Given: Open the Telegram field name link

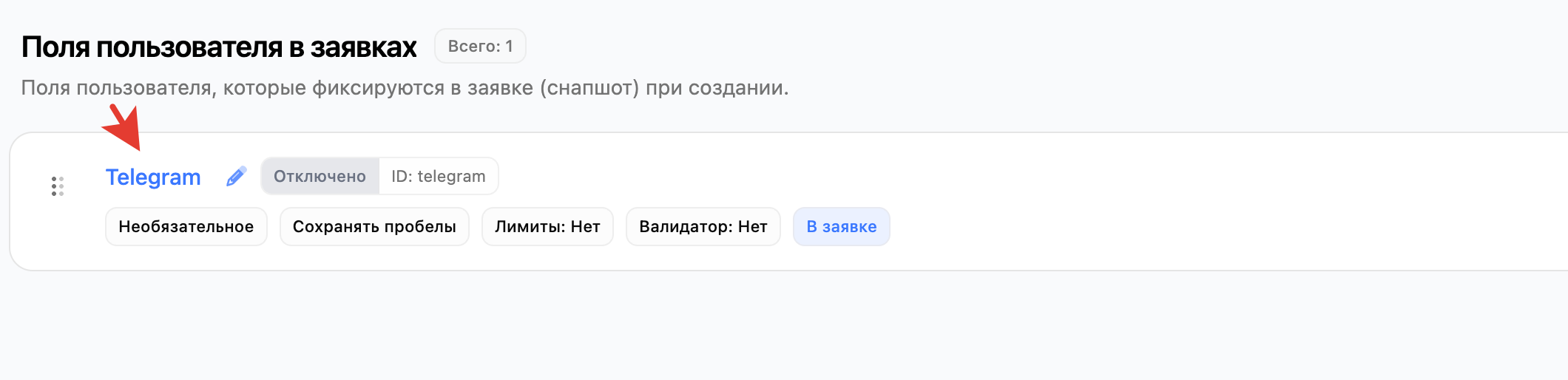Looking at the screenshot, I should tap(153, 177).
